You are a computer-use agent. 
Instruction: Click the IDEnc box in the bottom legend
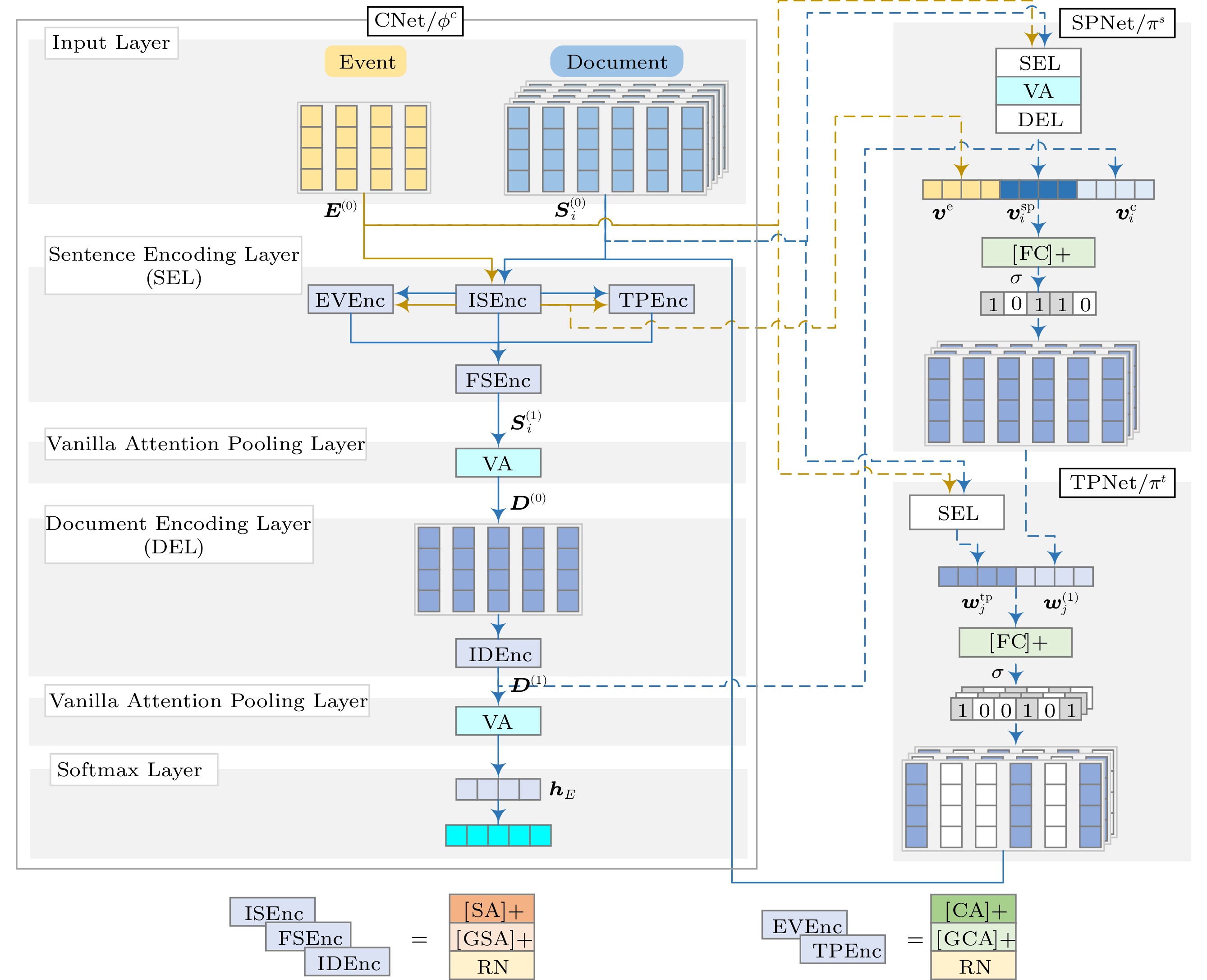pos(347,962)
